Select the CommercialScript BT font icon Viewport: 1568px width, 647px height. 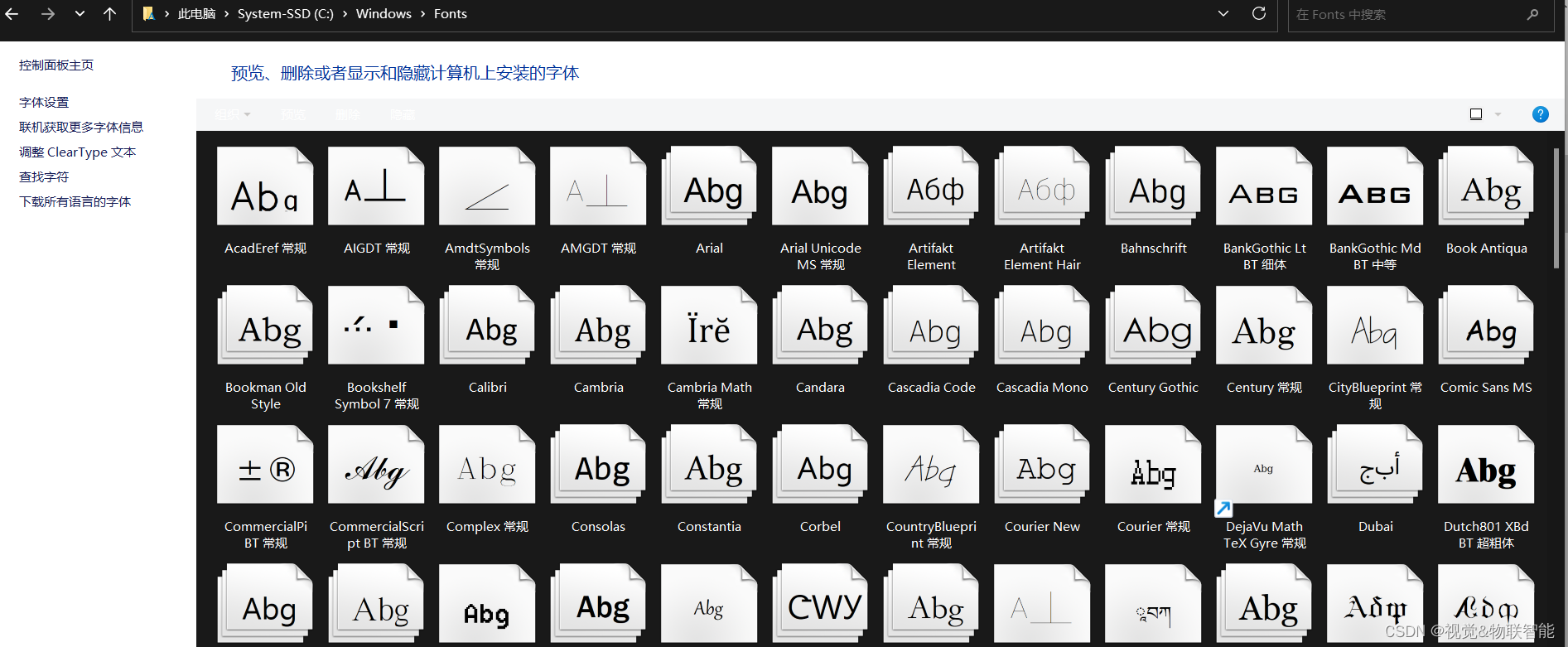[376, 465]
